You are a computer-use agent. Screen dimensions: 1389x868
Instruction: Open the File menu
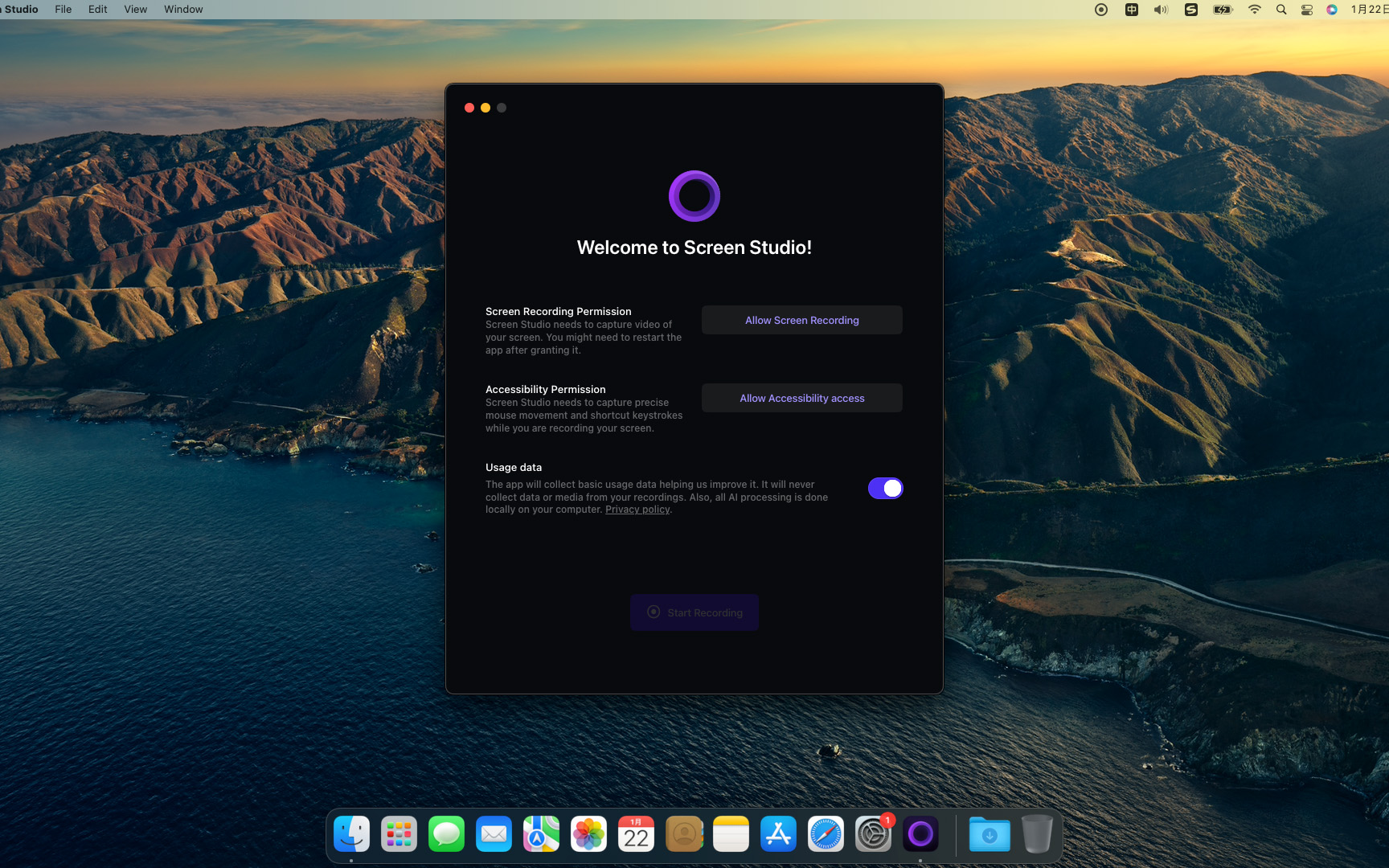(x=63, y=9)
